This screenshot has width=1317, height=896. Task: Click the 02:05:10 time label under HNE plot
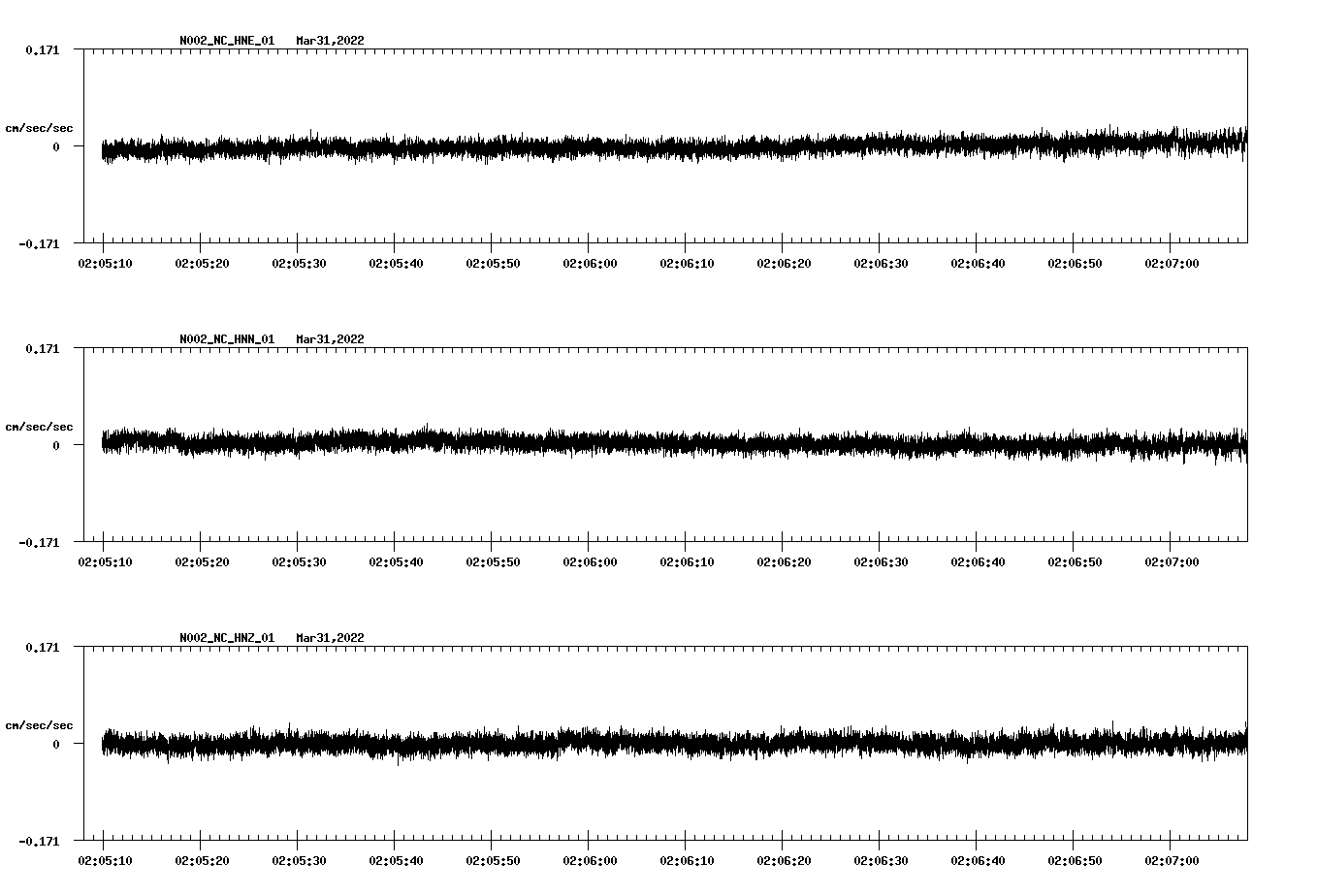tap(105, 263)
